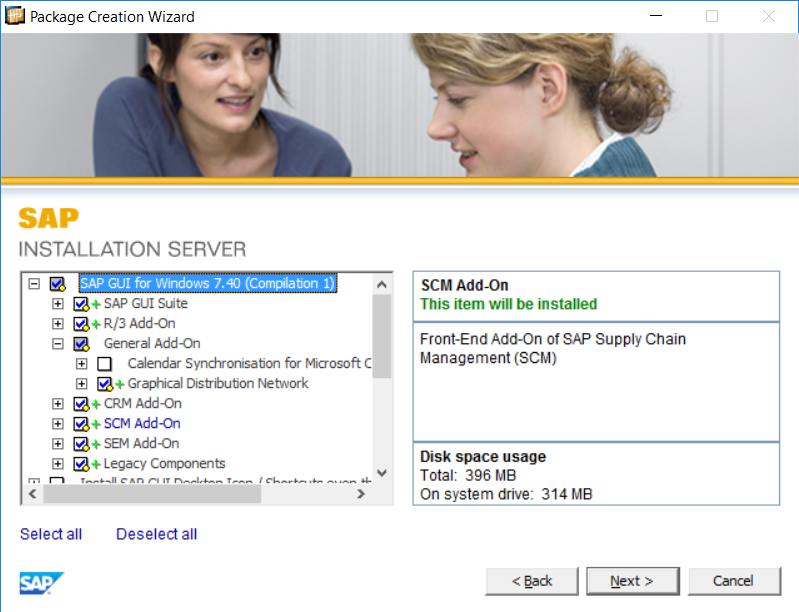The width and height of the screenshot is (799, 612).
Task: Uncheck the Legacy Components checkbox
Action: pos(81,464)
